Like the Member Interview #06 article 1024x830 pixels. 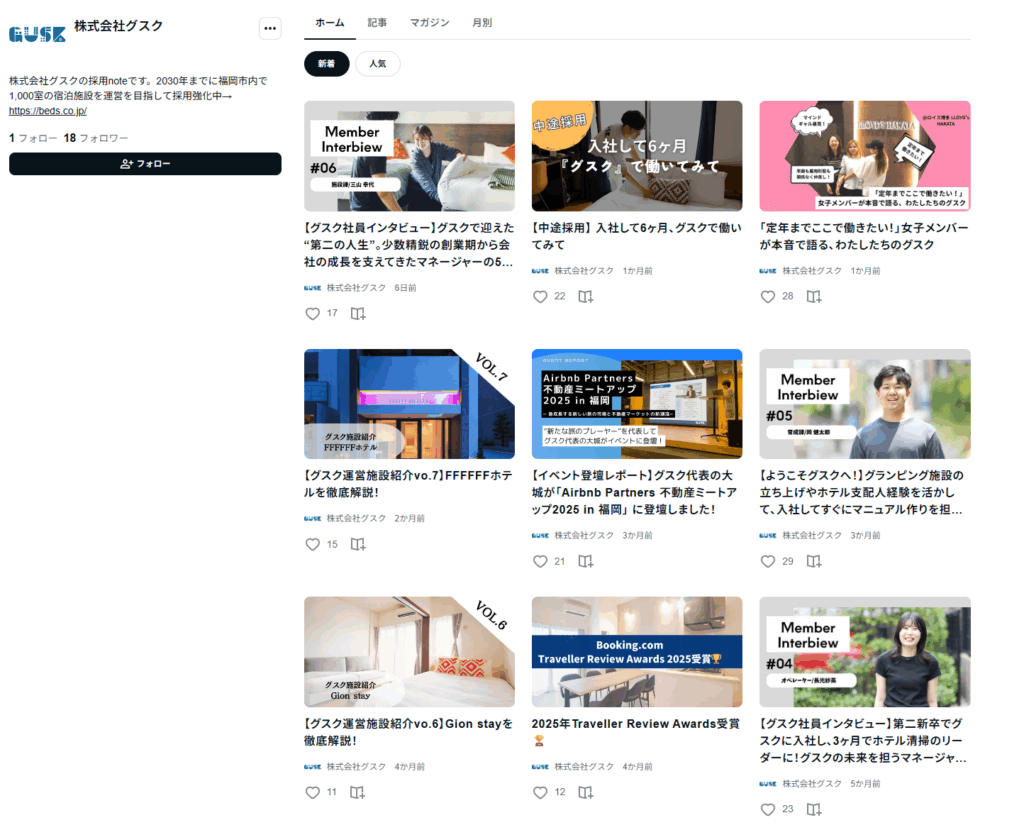(x=312, y=313)
